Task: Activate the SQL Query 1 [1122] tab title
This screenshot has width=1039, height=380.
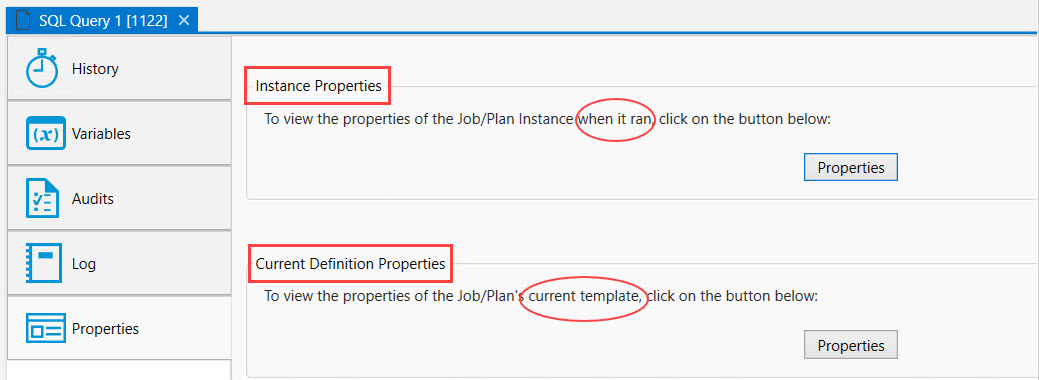Action: pyautogui.click(x=103, y=21)
